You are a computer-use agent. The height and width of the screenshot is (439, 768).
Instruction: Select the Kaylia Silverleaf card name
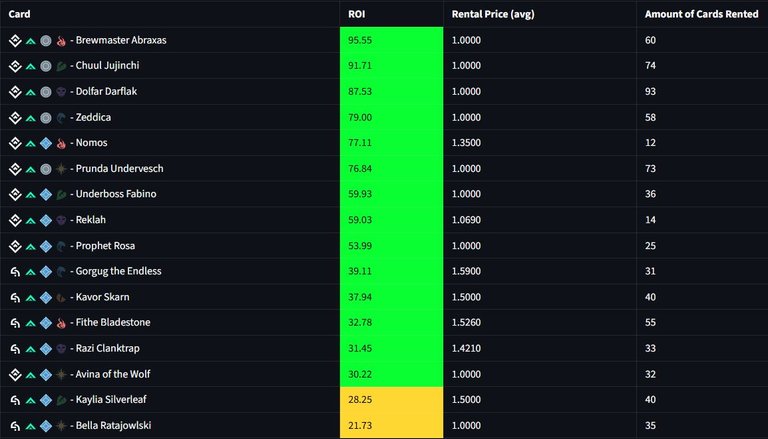tap(111, 400)
